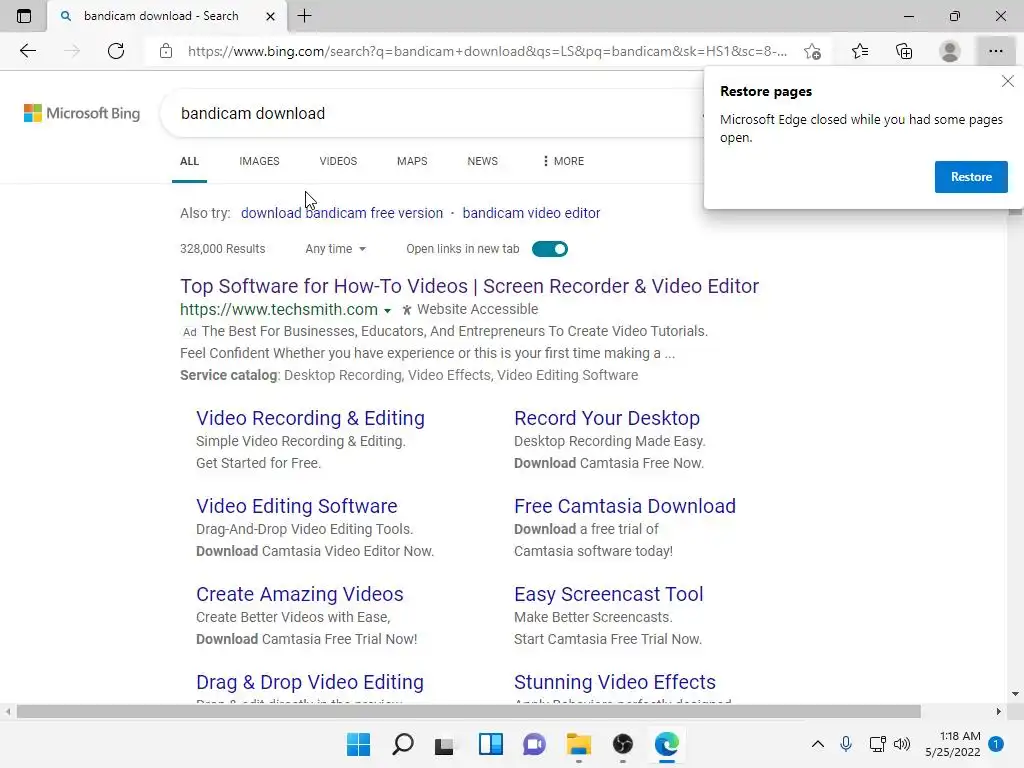1024x768 pixels.
Task: Open OBS Studio from the taskbar
Action: [x=622, y=744]
